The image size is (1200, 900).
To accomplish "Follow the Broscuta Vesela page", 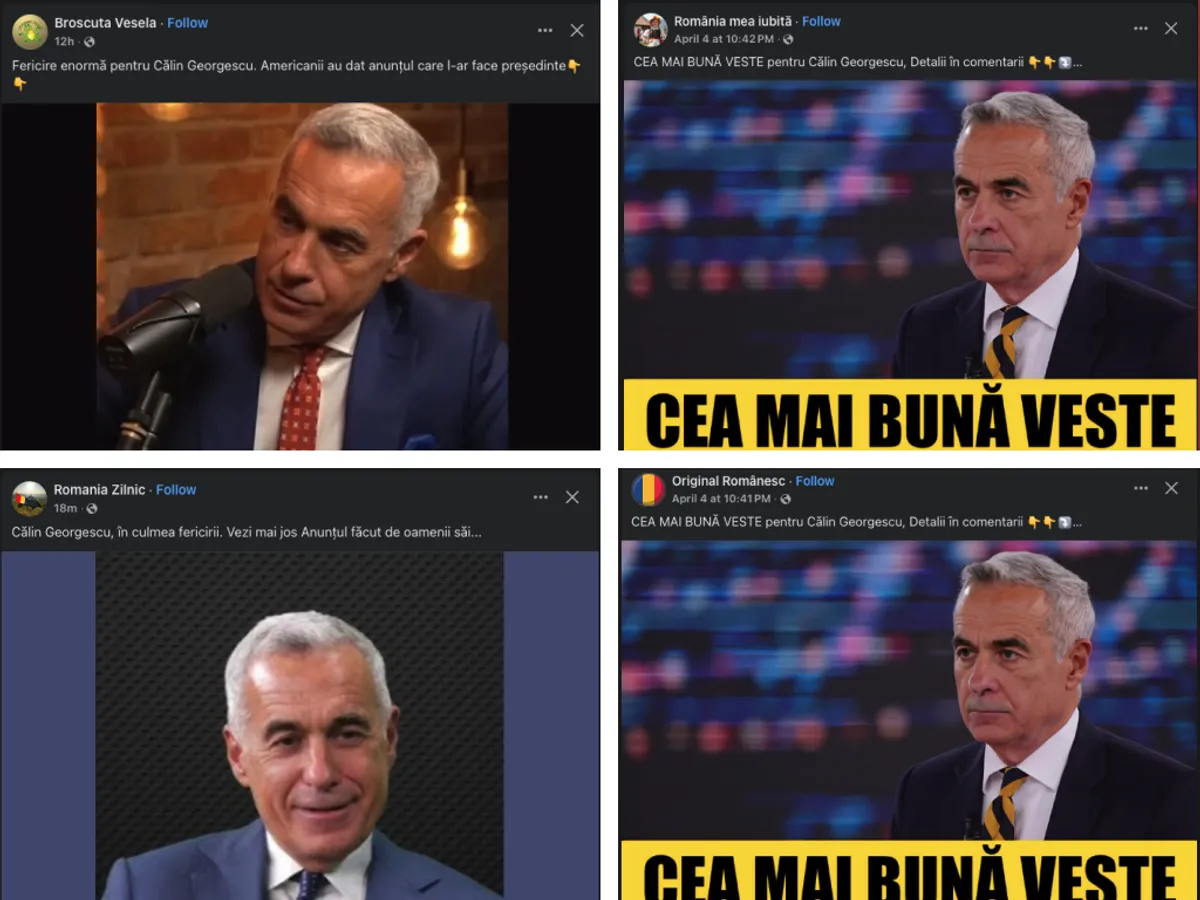I will pyautogui.click(x=188, y=23).
